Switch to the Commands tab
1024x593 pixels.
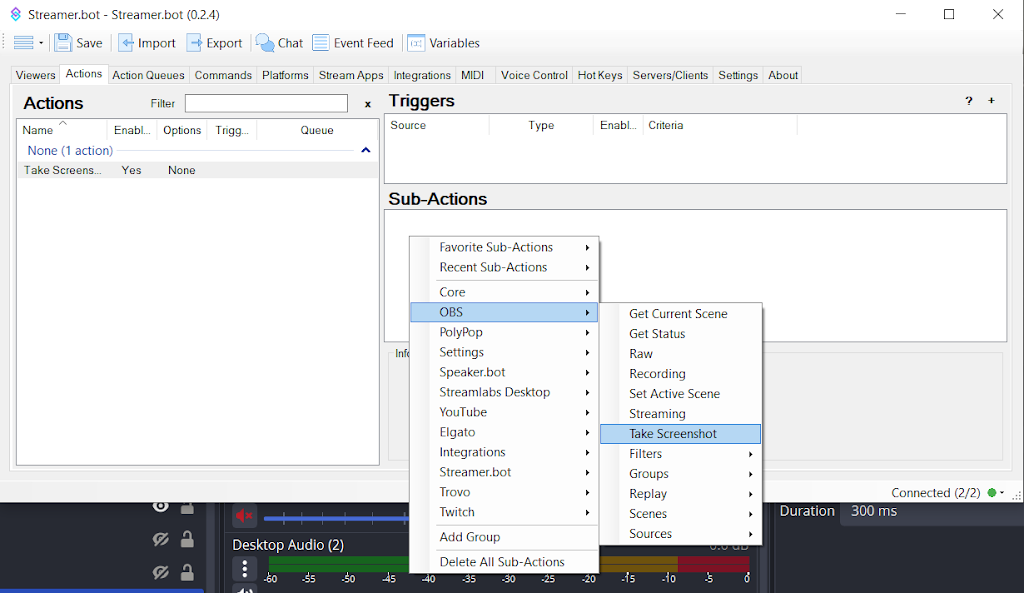pos(223,75)
